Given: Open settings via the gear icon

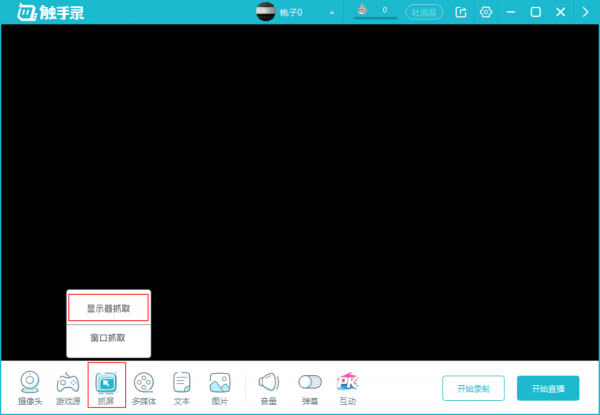Looking at the screenshot, I should click(x=486, y=12).
